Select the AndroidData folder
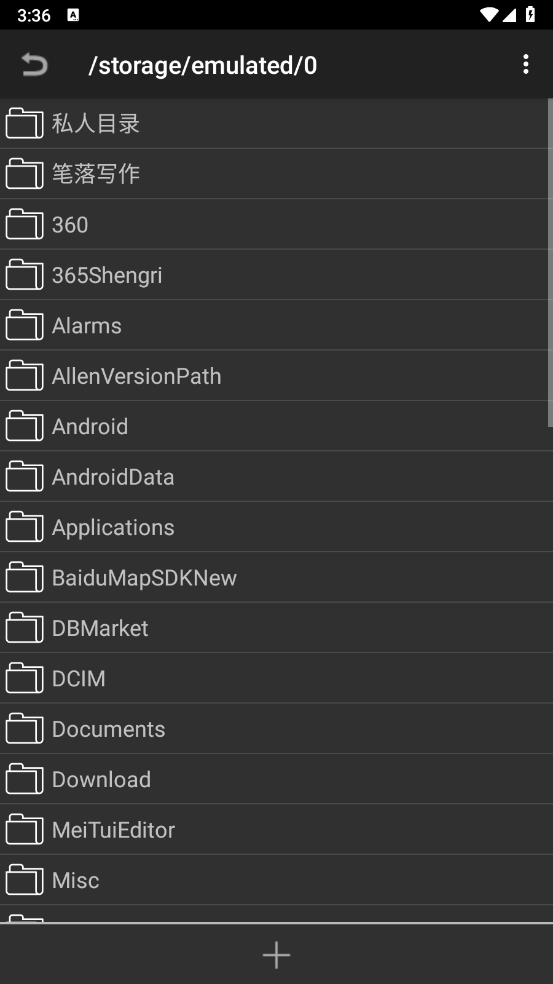The image size is (553, 984). (x=276, y=476)
